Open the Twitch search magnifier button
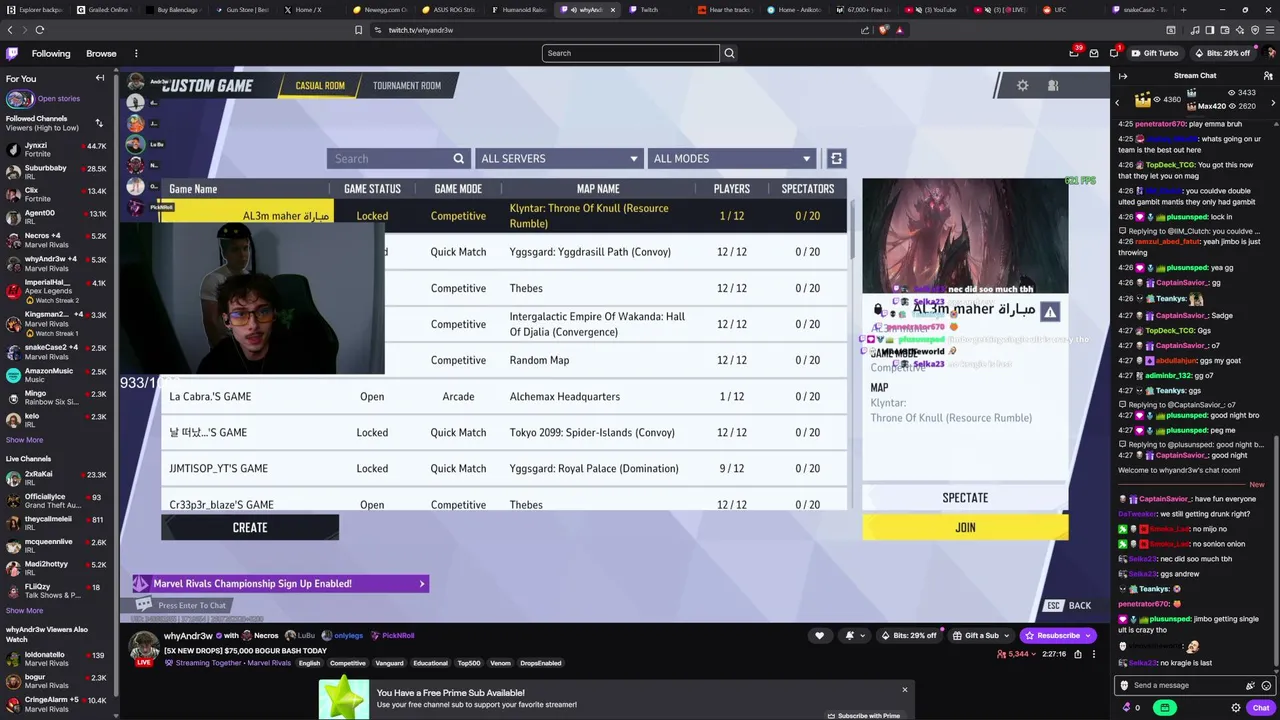The width and height of the screenshot is (1280, 720). [729, 53]
